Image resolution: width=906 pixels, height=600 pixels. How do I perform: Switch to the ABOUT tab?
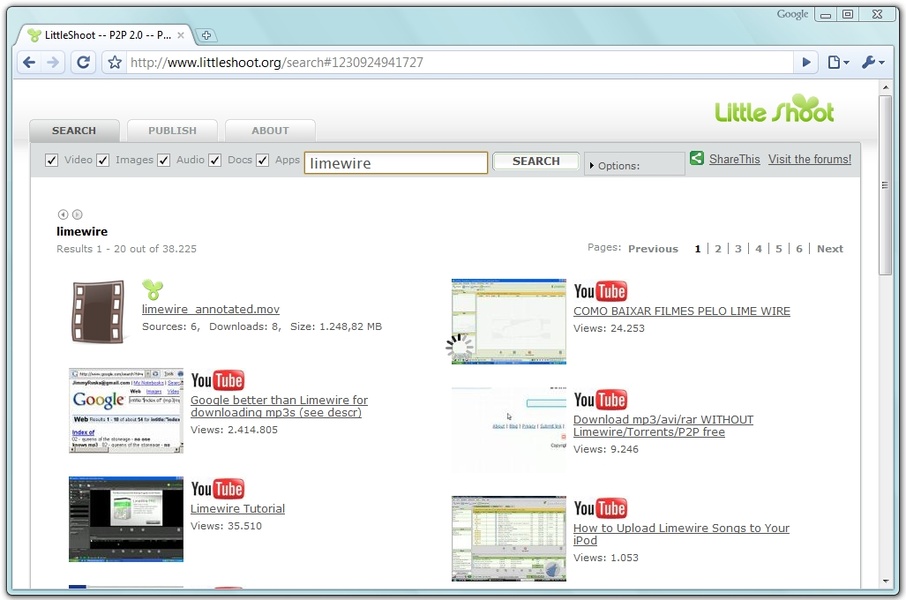point(270,131)
